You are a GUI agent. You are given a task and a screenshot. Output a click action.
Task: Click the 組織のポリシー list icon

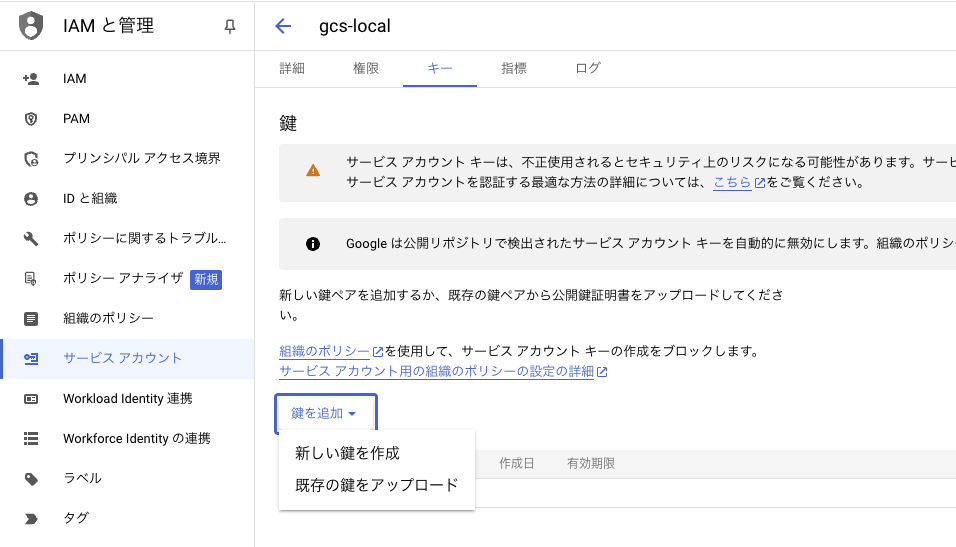31,319
